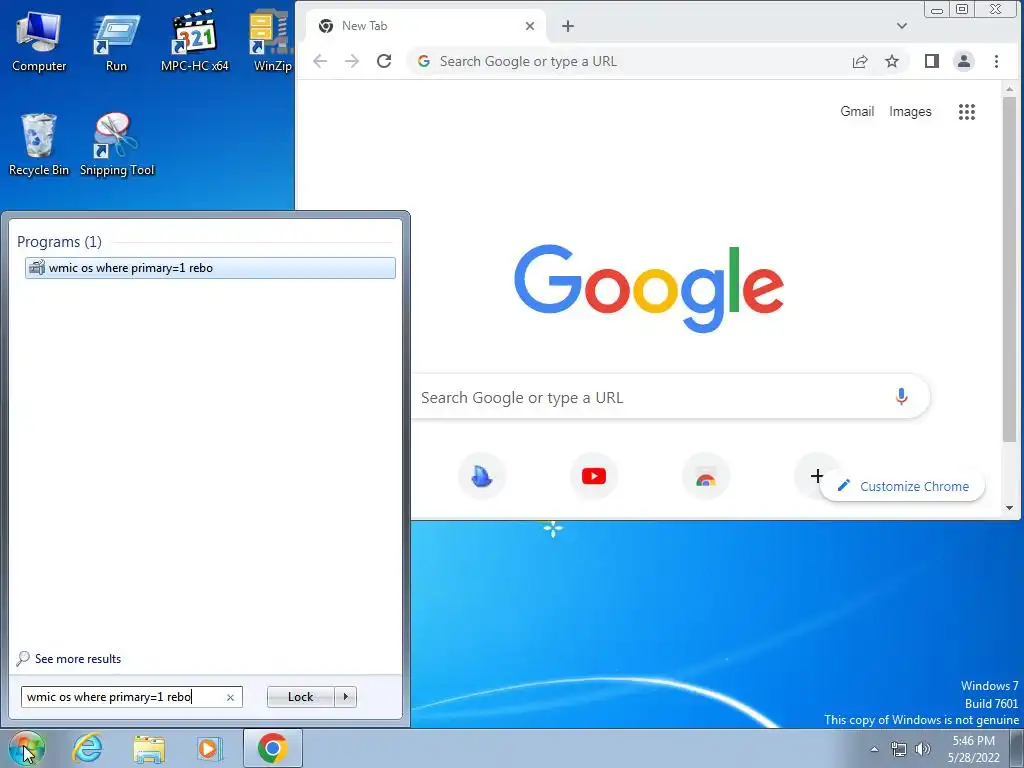1024x768 pixels.
Task: Click Chrome scrollbar up arrow
Action: [1010, 89]
